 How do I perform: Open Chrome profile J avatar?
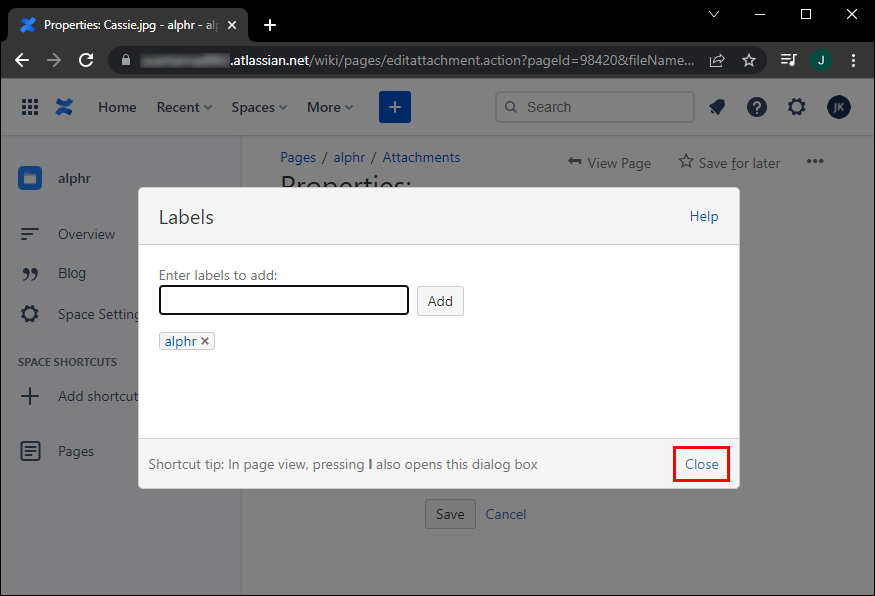821,60
